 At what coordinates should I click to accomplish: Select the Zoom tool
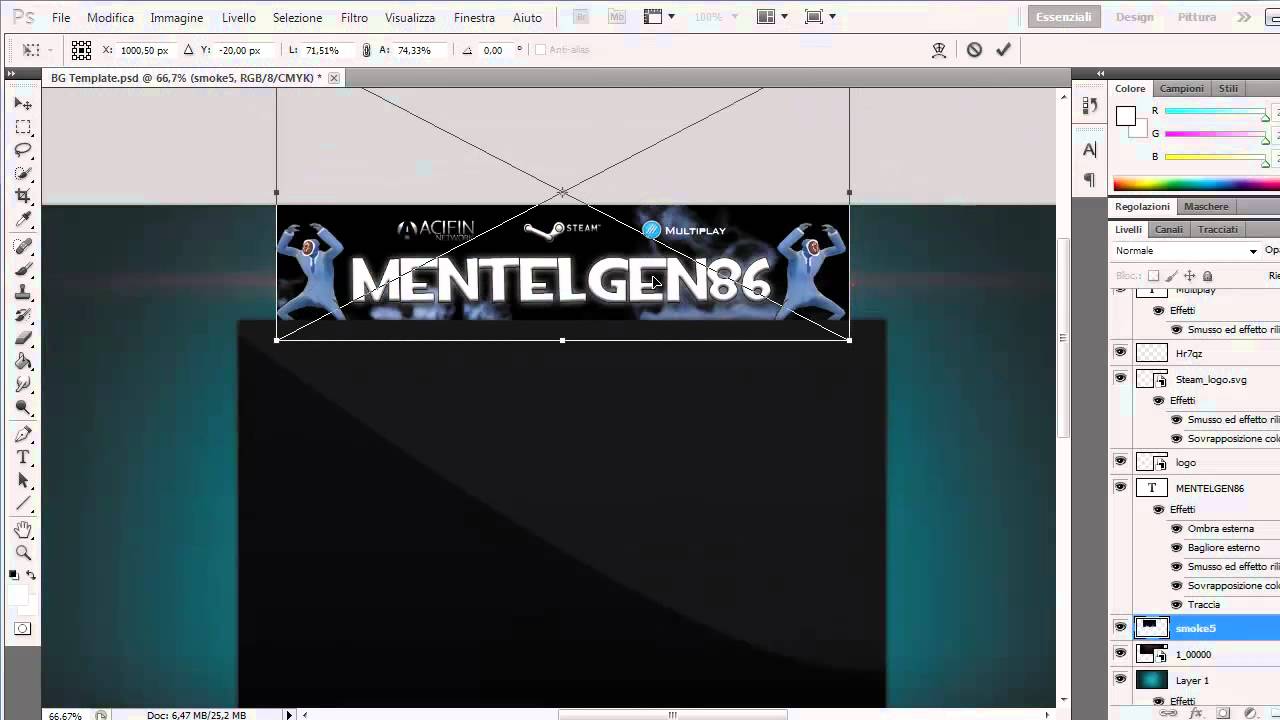[23, 552]
